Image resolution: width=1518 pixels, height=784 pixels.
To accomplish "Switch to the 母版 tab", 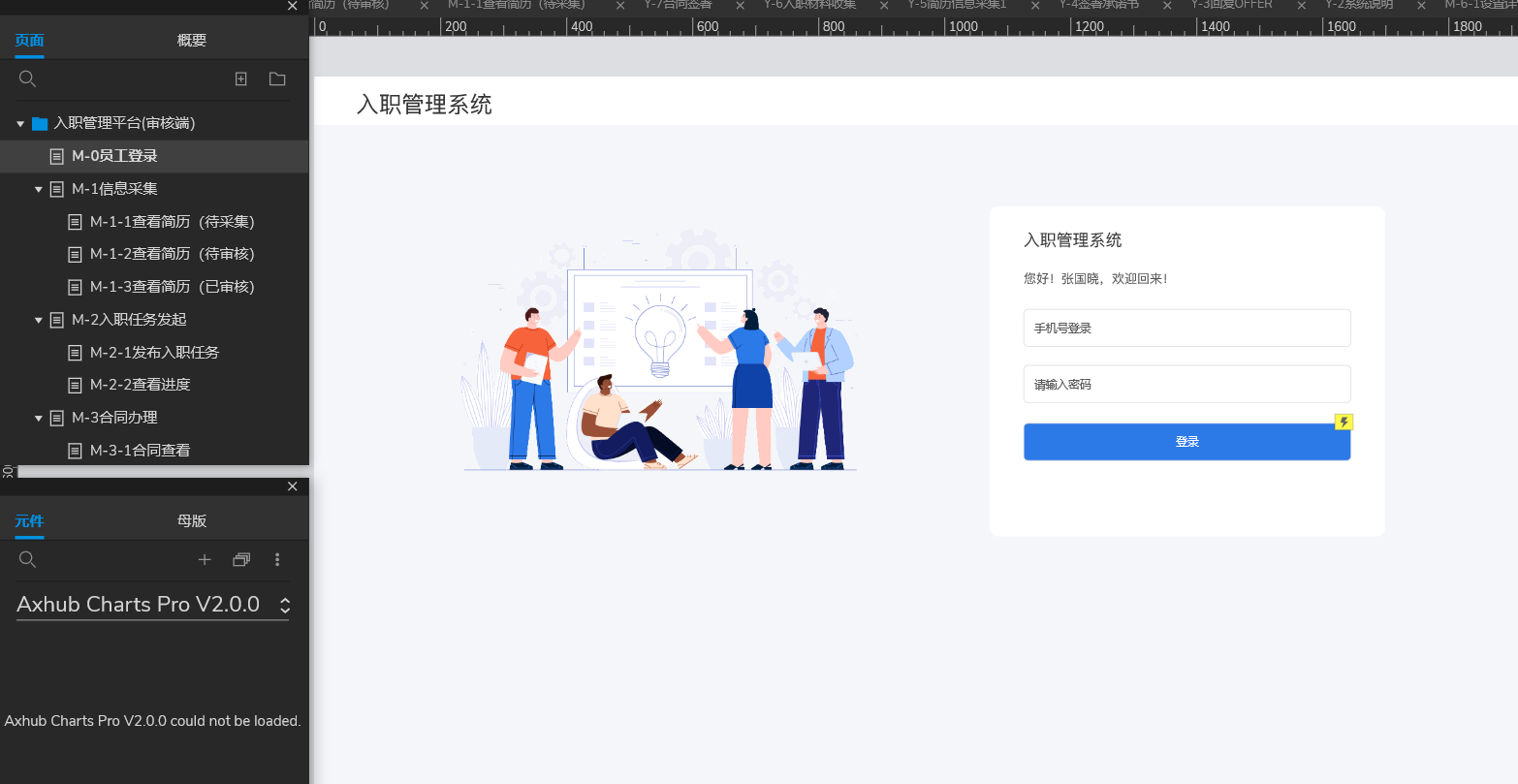I will click(192, 521).
